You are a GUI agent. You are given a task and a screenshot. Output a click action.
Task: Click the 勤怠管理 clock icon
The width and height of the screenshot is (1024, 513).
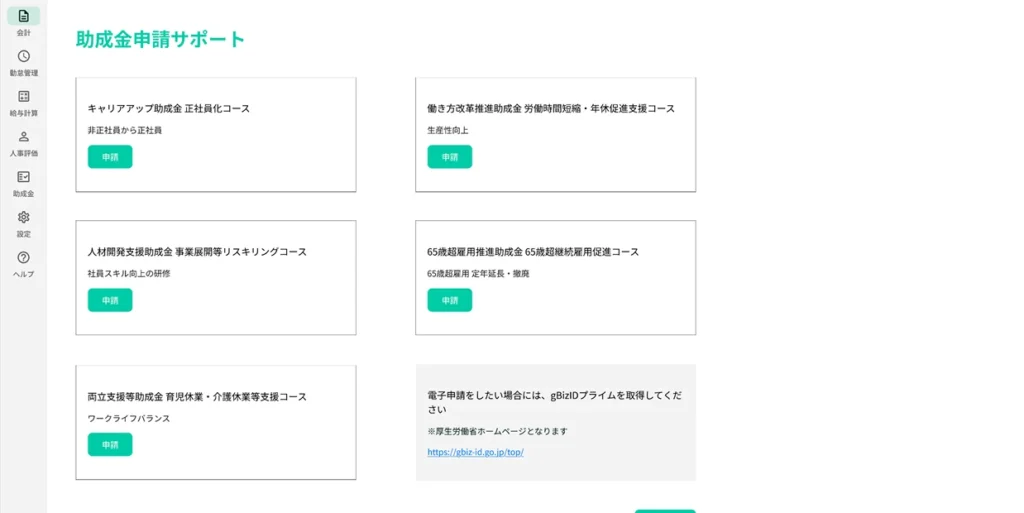pyautogui.click(x=23, y=56)
